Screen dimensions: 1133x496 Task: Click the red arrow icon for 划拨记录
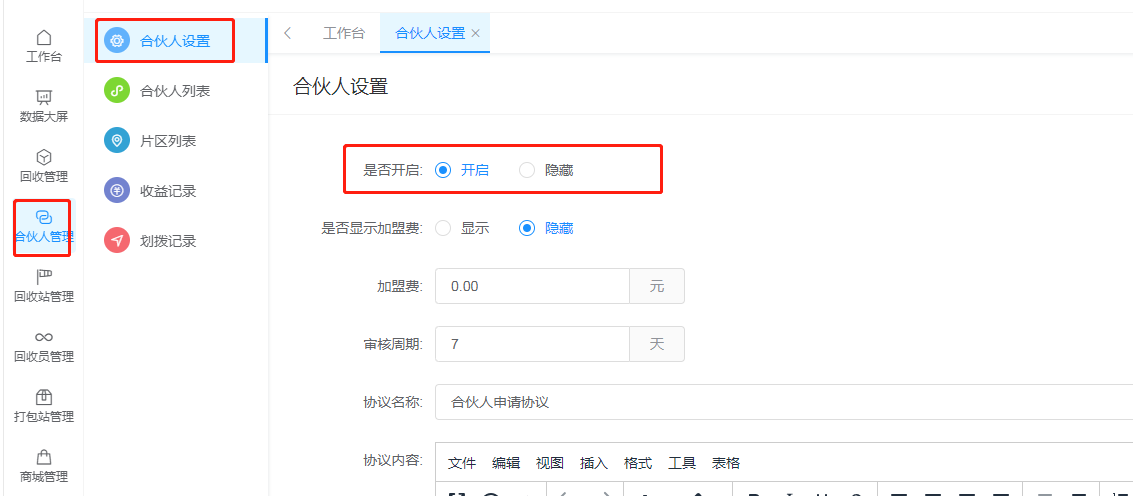[x=116, y=240]
